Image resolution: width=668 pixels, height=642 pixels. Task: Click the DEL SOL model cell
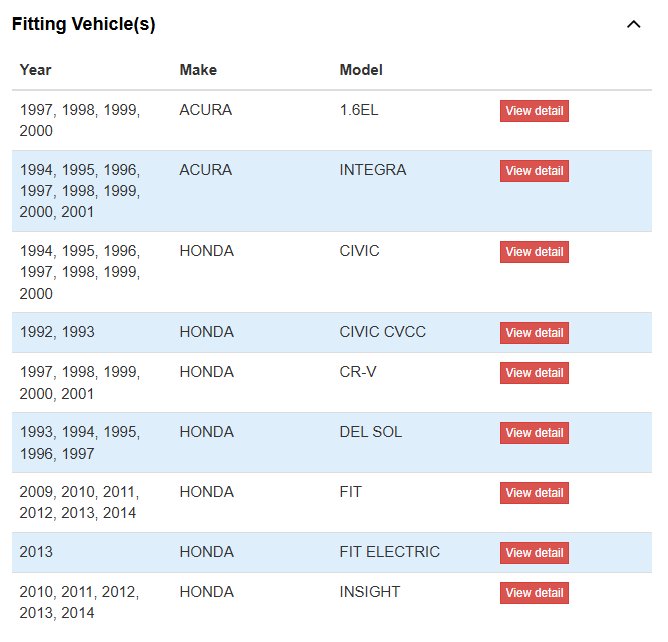click(371, 431)
